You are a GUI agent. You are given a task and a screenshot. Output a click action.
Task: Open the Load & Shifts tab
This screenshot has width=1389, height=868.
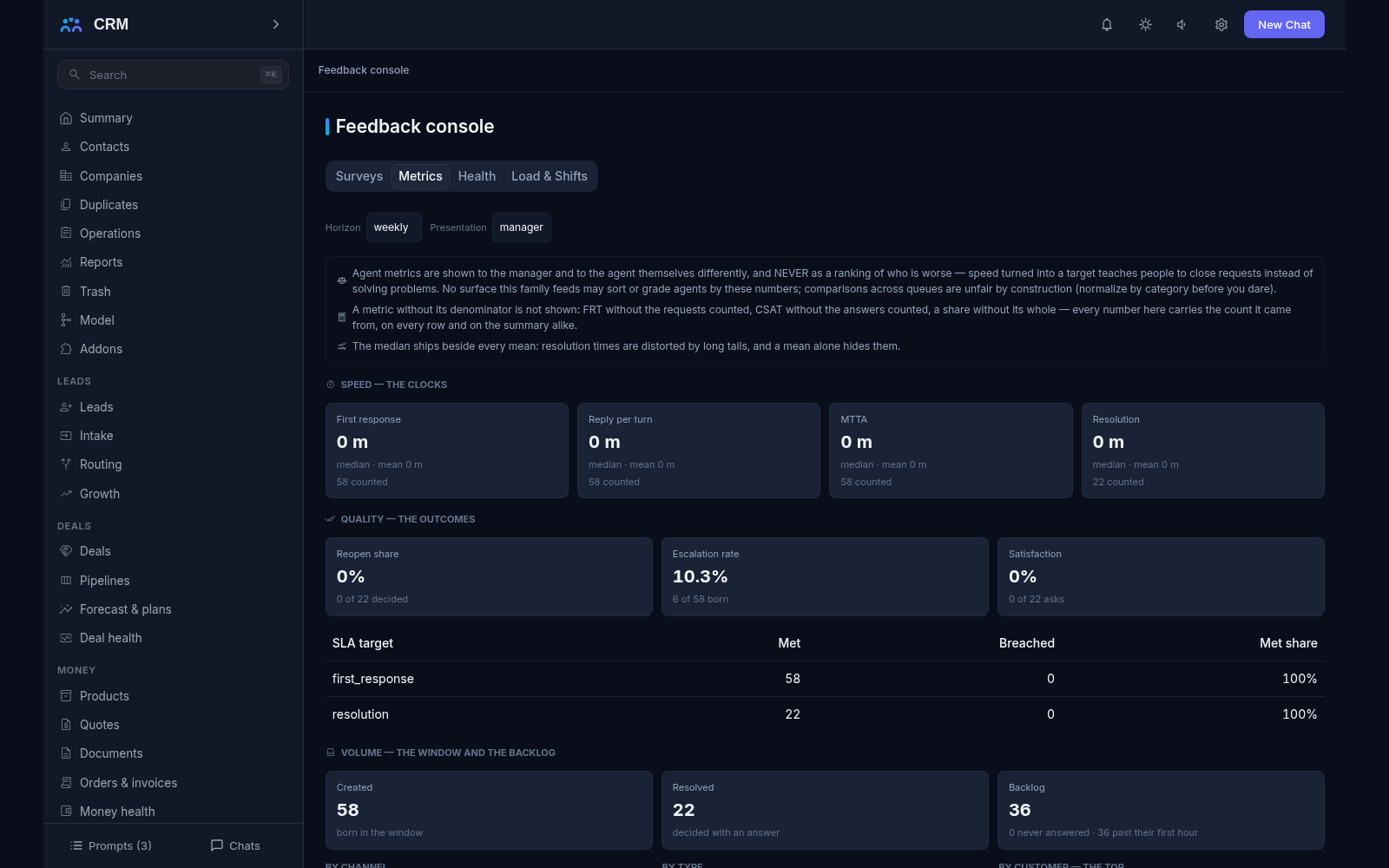tap(550, 176)
